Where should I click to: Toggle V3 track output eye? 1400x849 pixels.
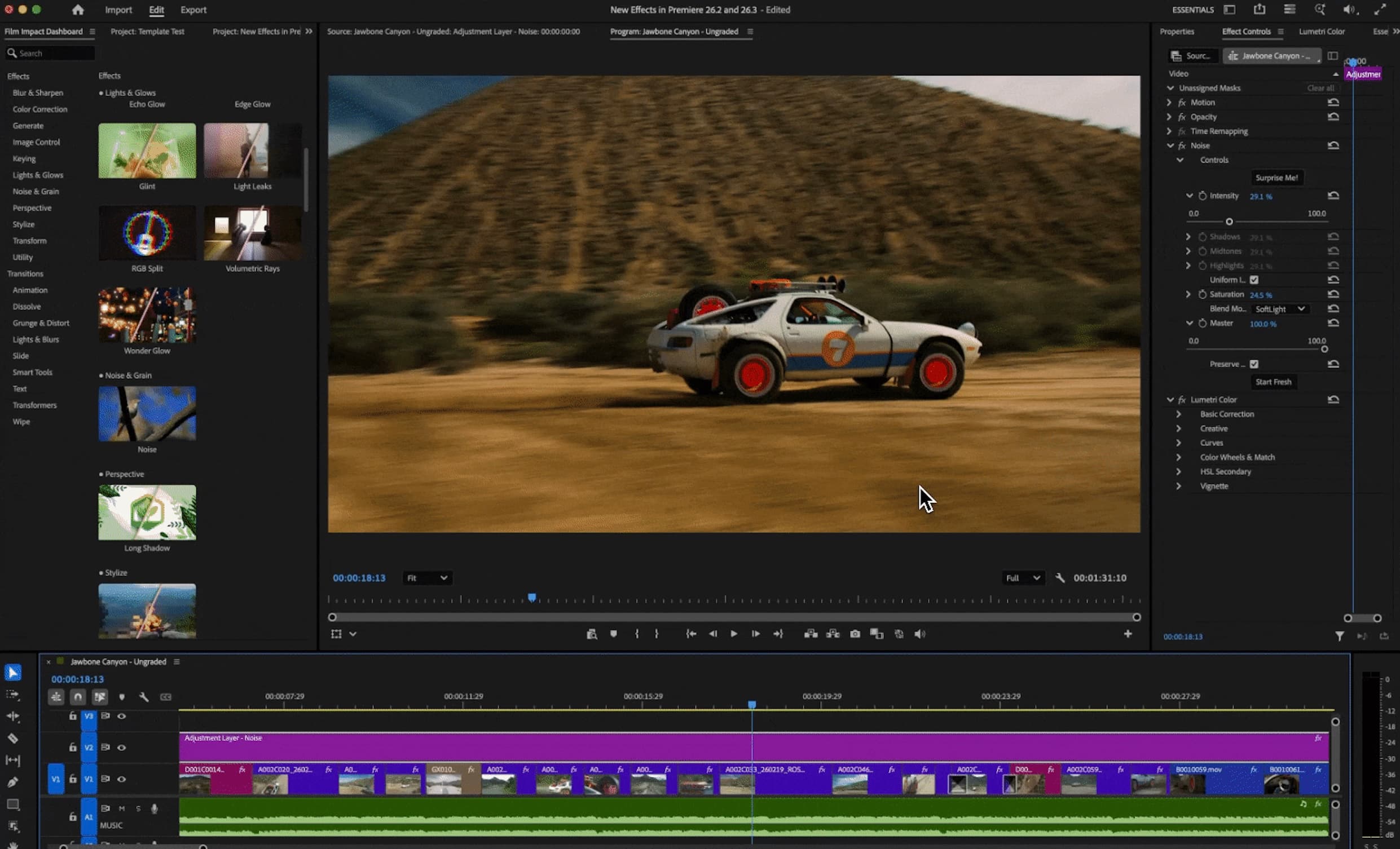pyautogui.click(x=122, y=716)
